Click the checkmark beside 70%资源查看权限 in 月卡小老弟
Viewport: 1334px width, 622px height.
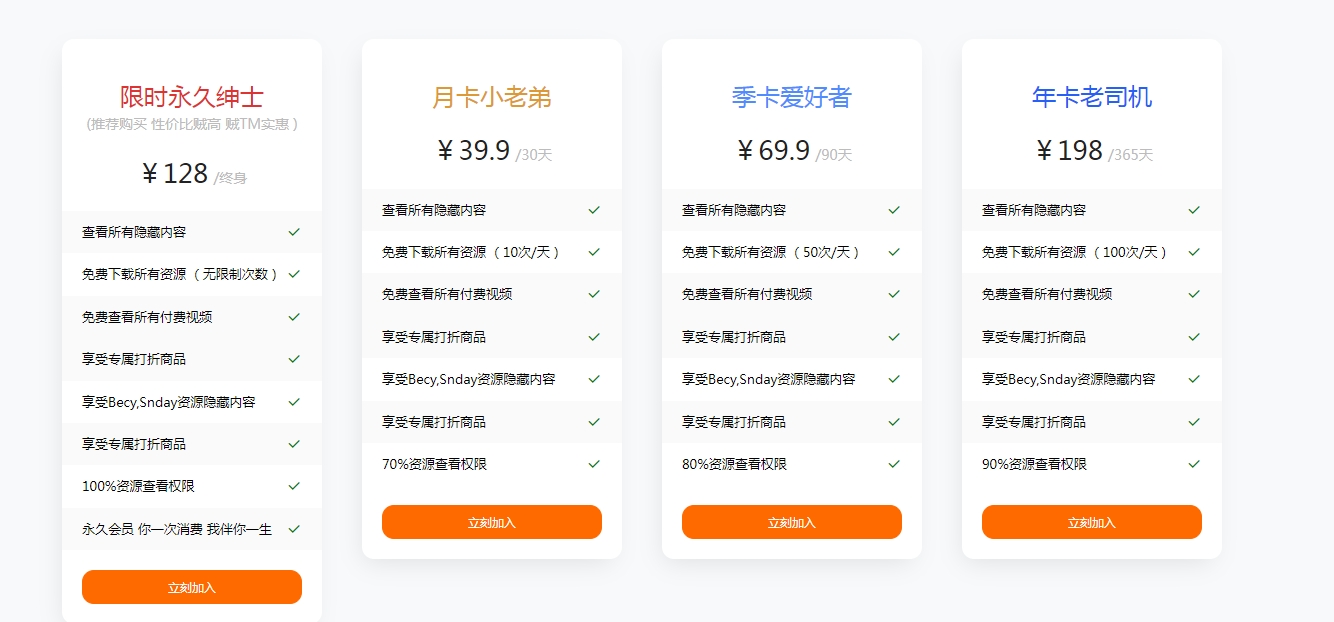point(594,464)
